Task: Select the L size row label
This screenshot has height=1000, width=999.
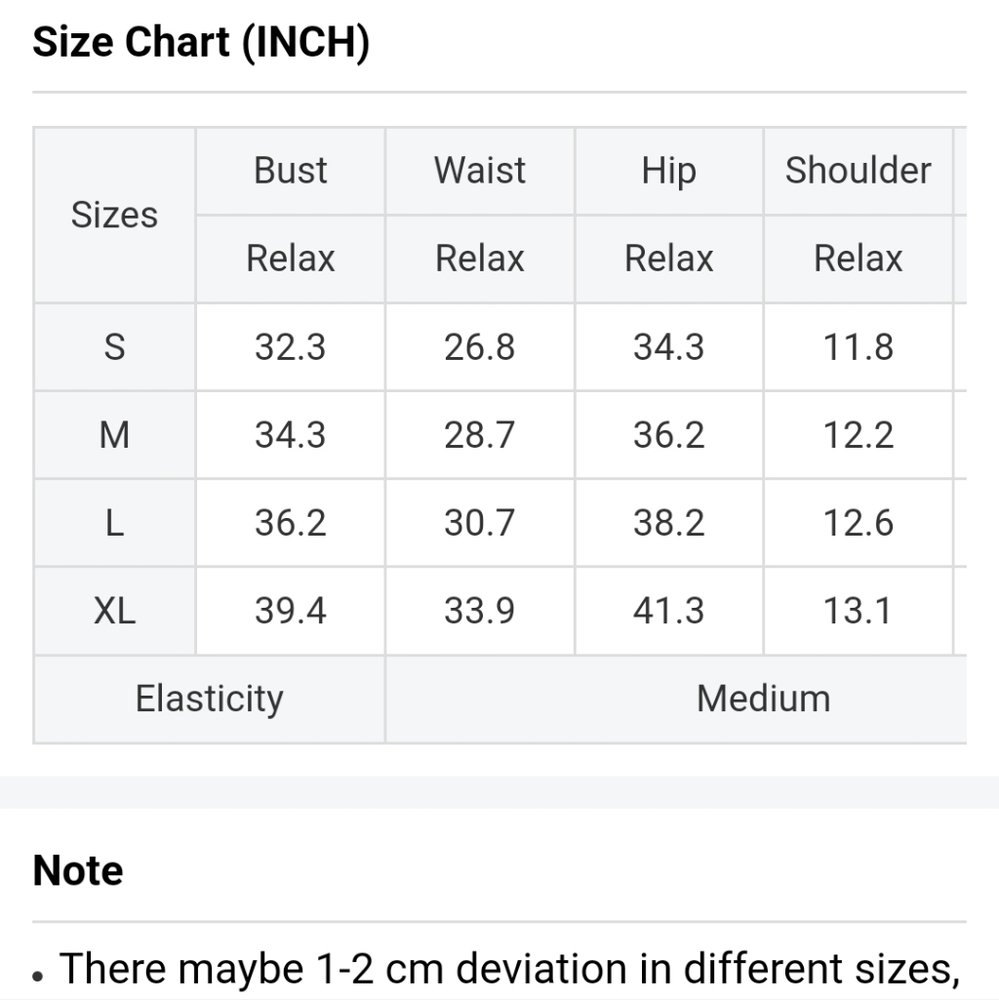Action: point(114,523)
